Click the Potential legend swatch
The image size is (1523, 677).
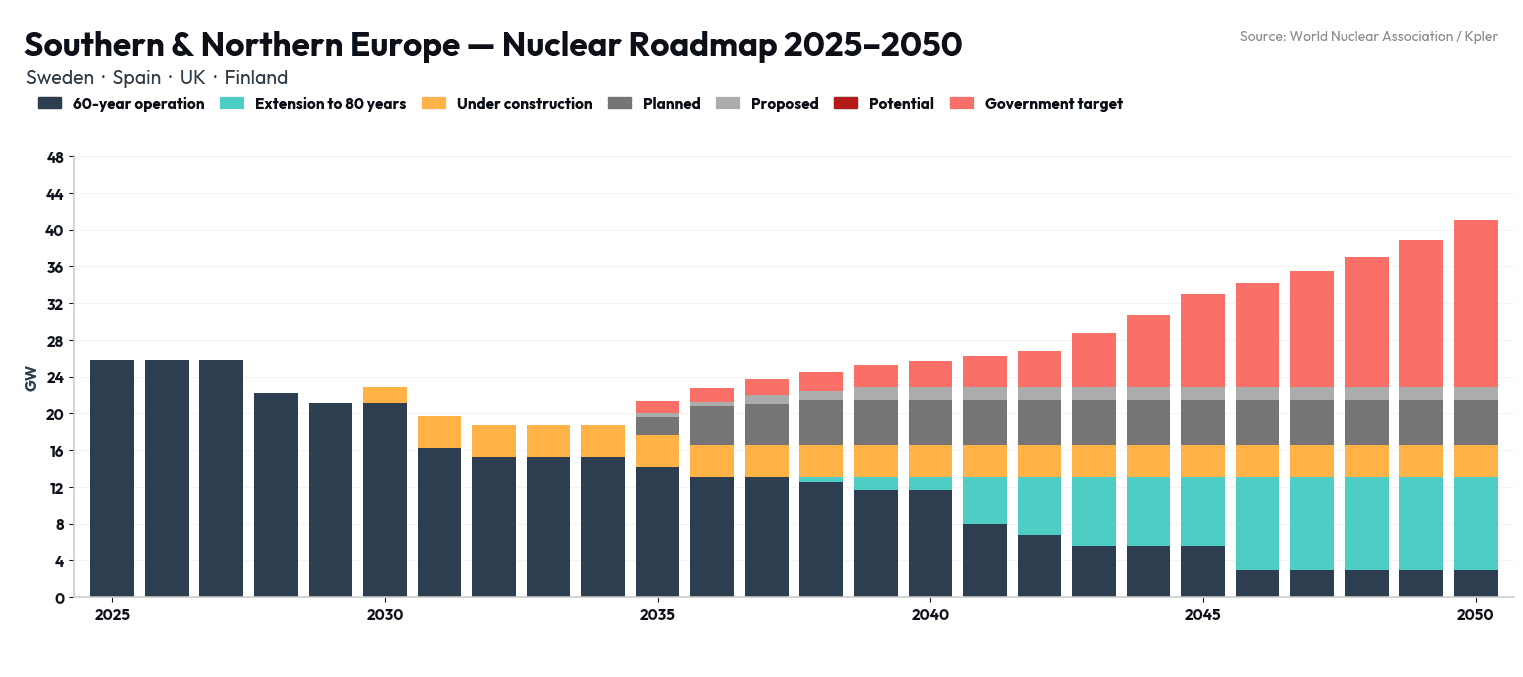[x=846, y=103]
